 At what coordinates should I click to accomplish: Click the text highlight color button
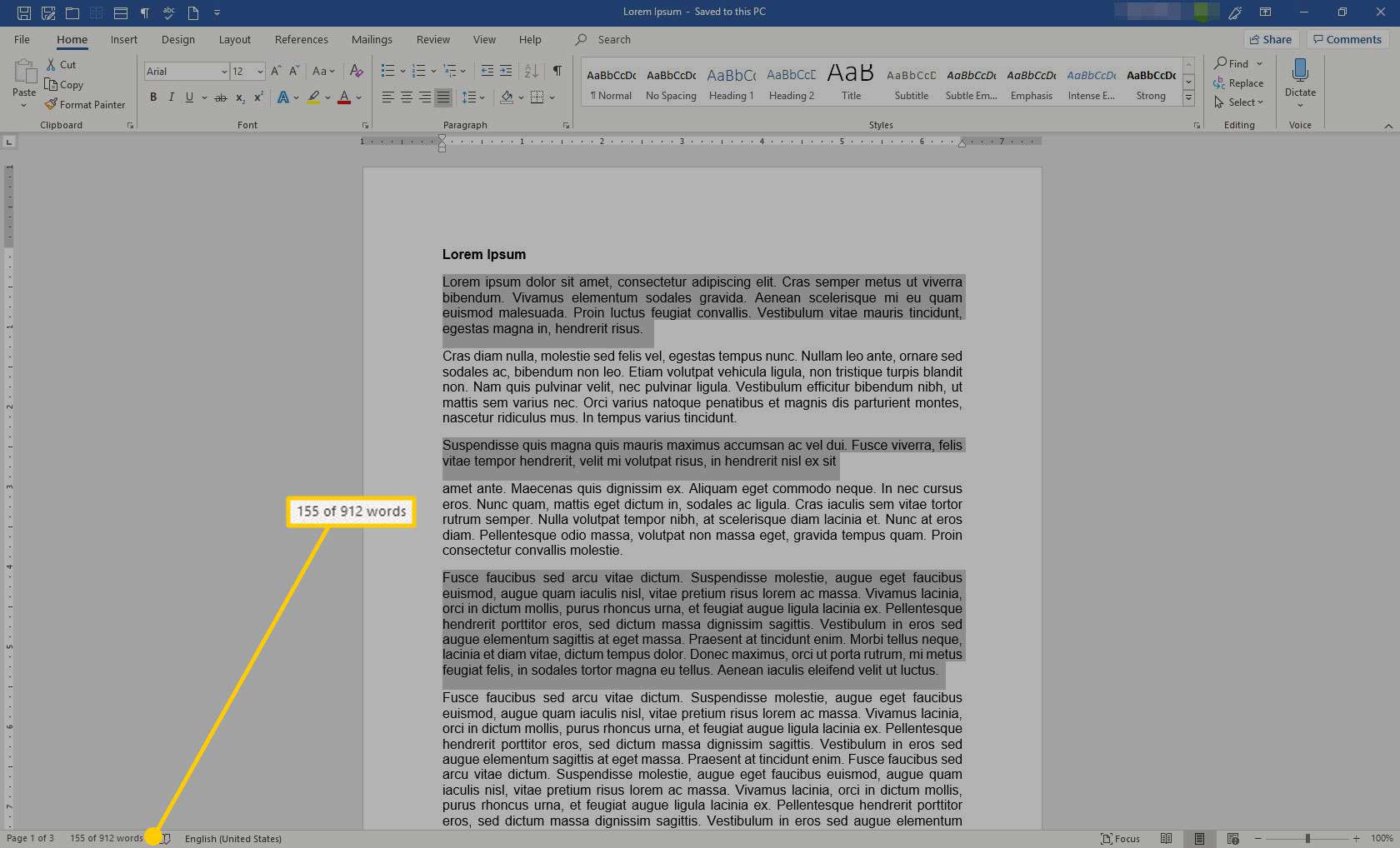click(x=313, y=97)
